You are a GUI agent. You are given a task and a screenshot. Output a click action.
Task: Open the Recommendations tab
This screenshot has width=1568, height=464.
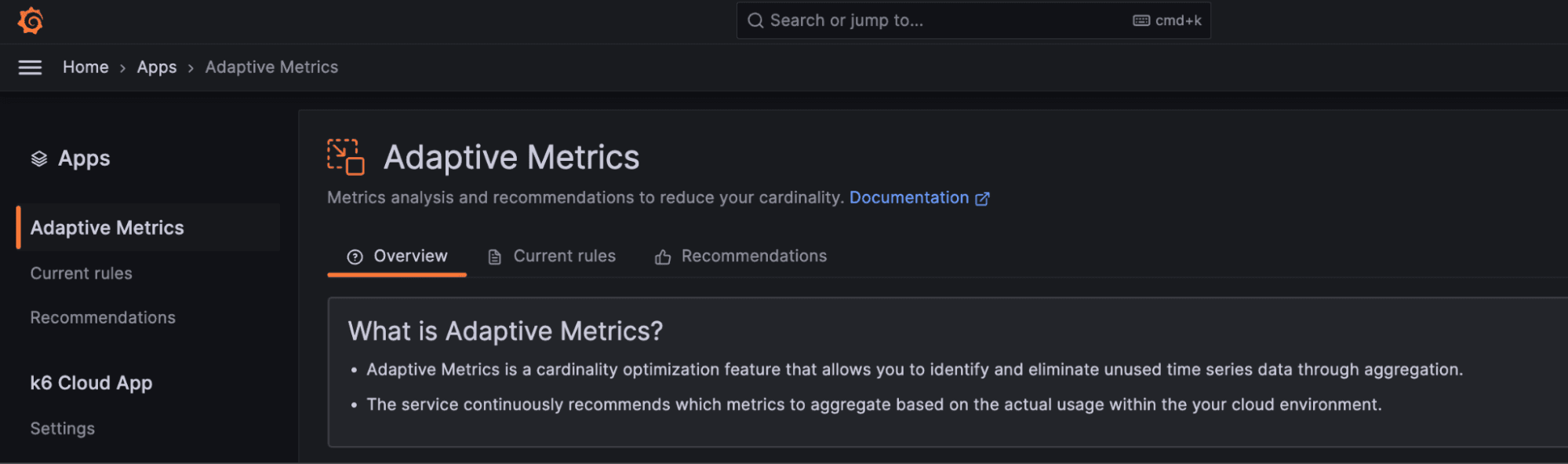tap(753, 255)
